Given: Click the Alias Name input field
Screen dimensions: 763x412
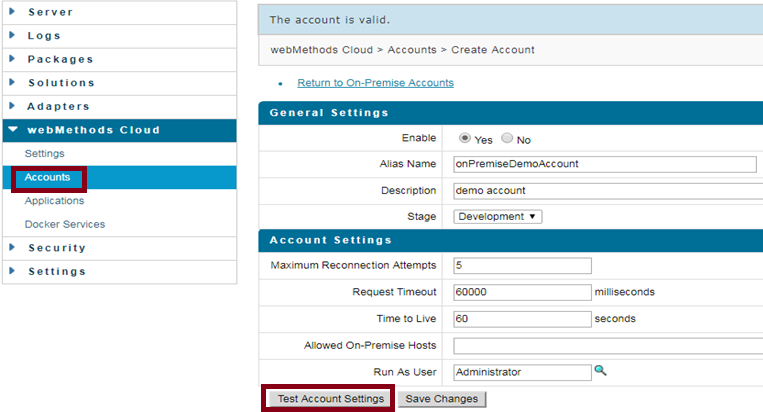Looking at the screenshot, I should tap(605, 164).
